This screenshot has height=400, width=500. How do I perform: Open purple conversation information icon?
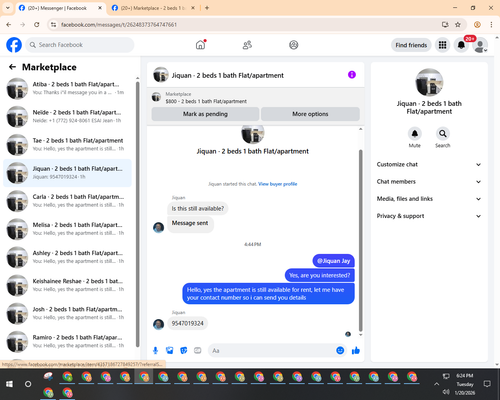352,75
